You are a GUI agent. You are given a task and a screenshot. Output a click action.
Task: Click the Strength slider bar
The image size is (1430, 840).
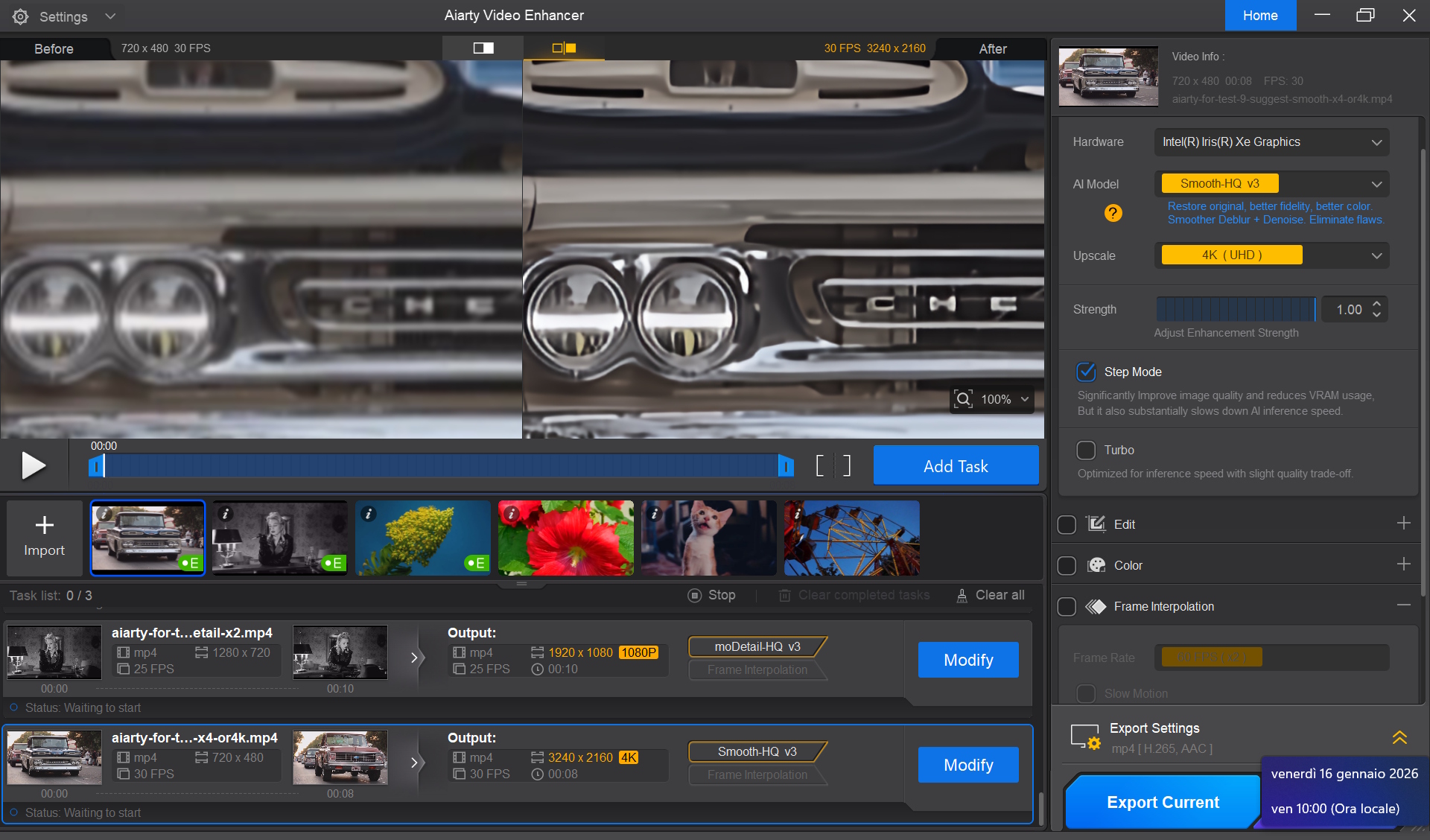[x=1236, y=309]
